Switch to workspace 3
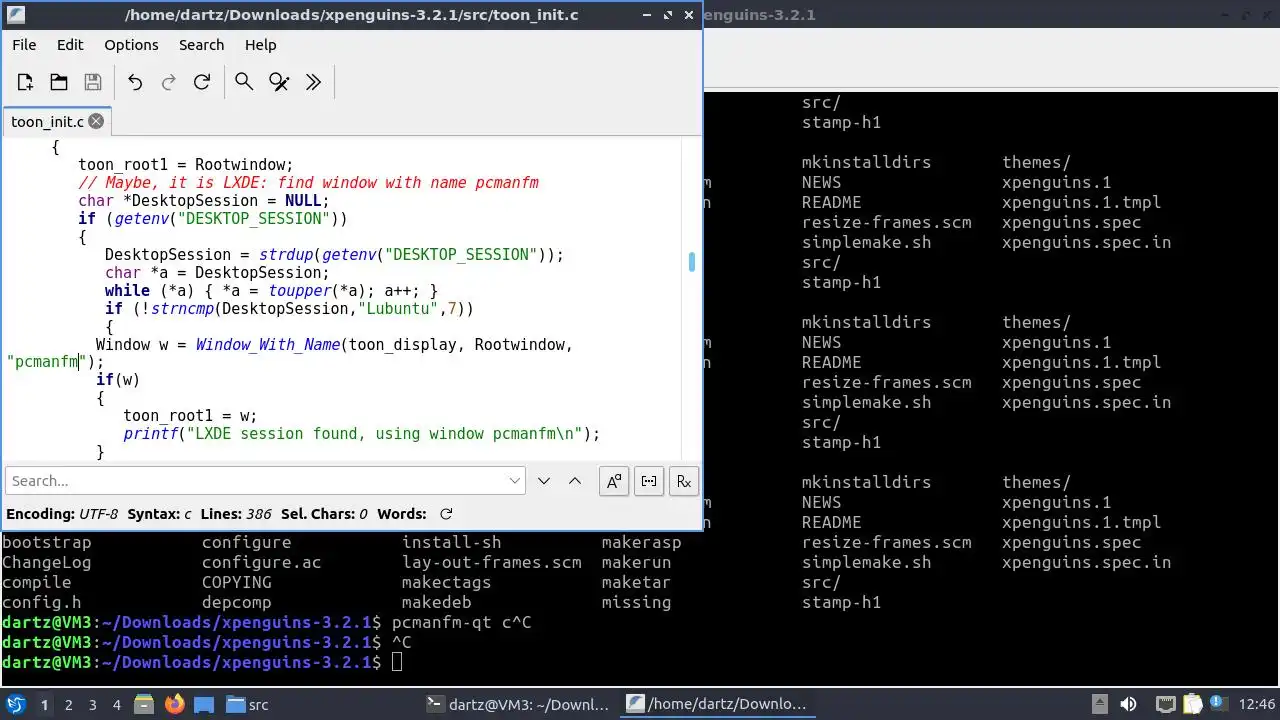The image size is (1280, 720). point(92,705)
